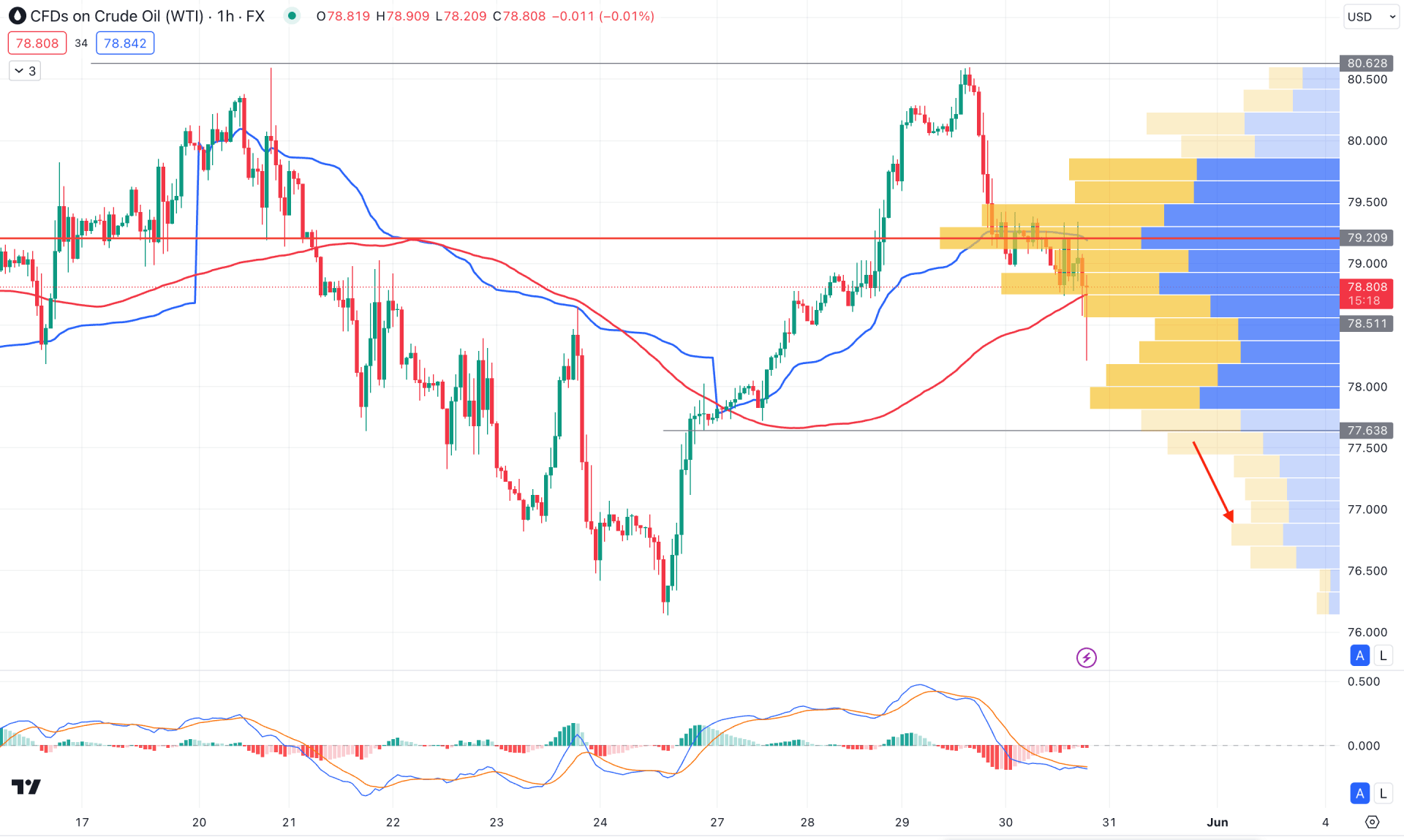
Task: Click the 76.000 level on the price scale
Action: [1367, 632]
